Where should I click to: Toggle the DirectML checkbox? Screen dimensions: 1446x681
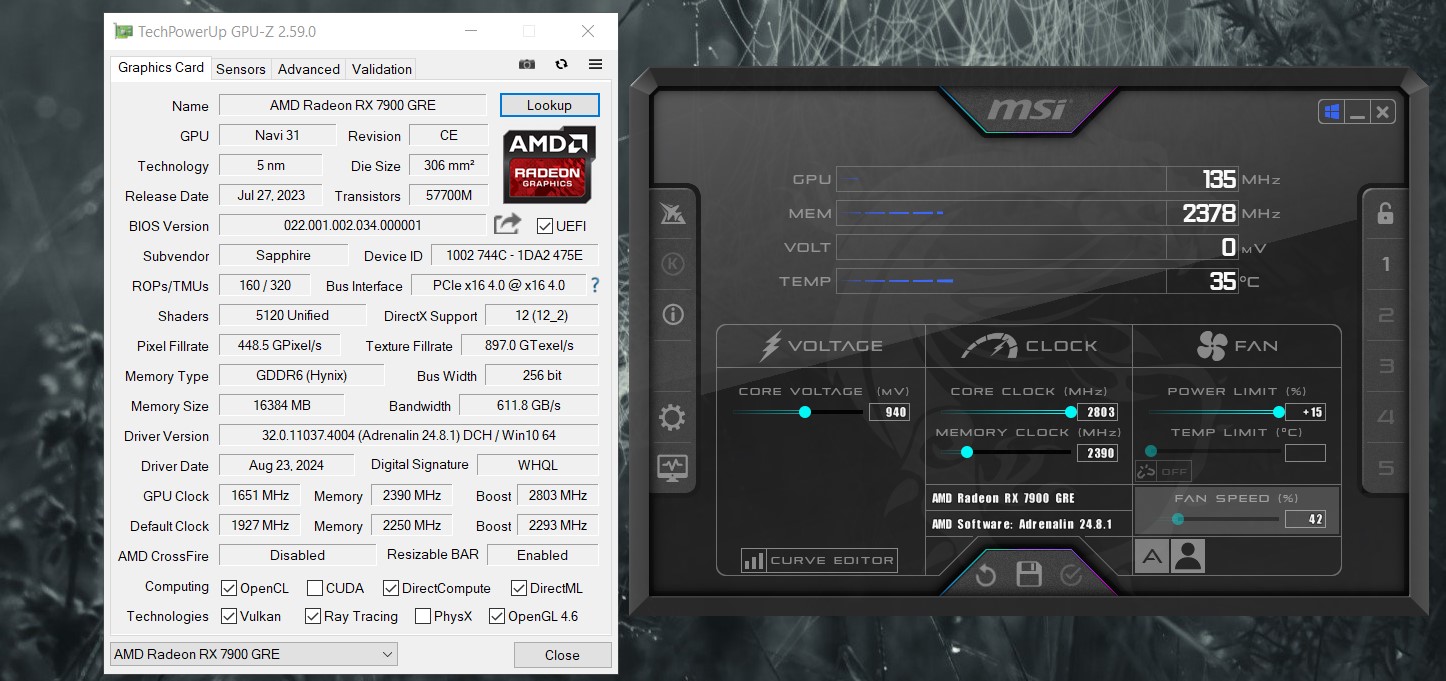519,588
